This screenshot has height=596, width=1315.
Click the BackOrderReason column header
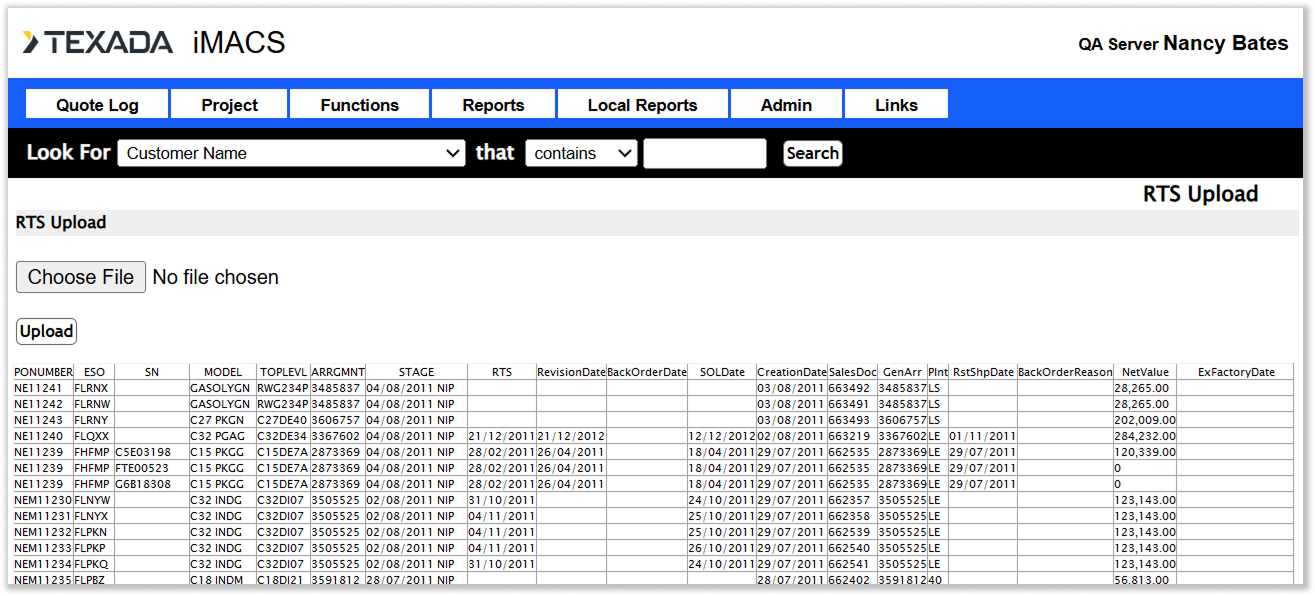coord(1065,372)
